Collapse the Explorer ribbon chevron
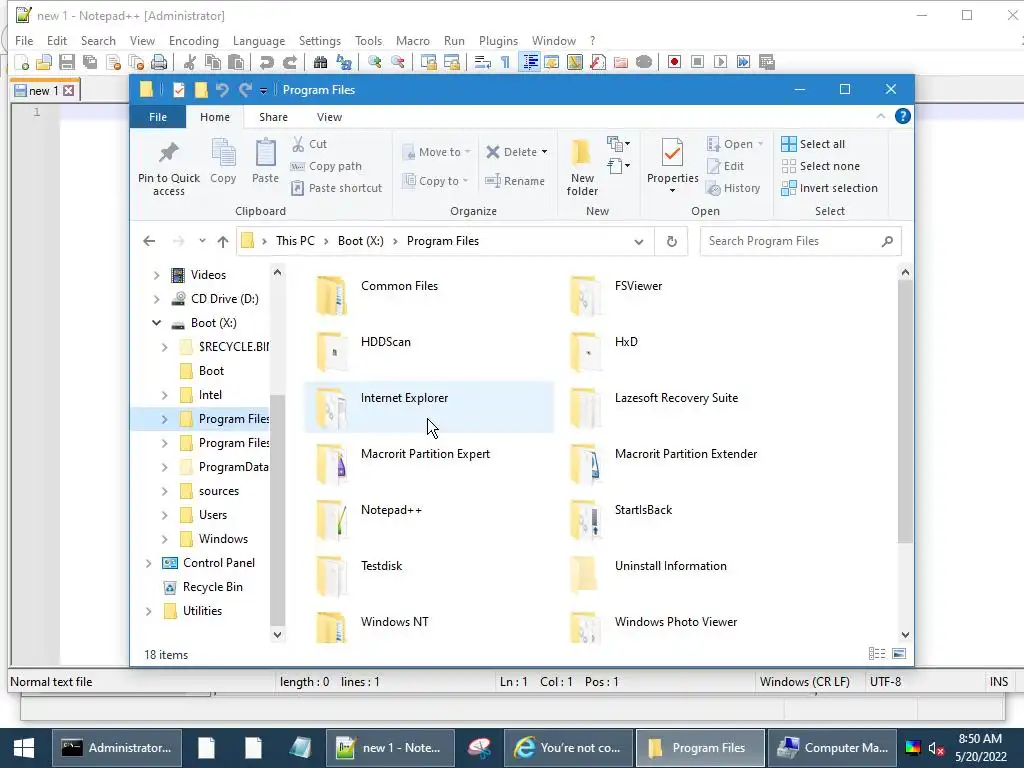 coord(880,116)
